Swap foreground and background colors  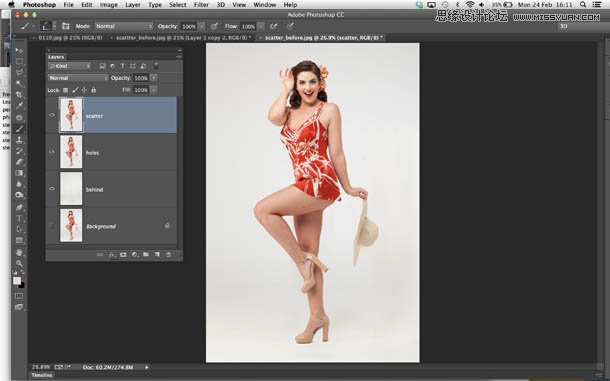tap(22, 272)
